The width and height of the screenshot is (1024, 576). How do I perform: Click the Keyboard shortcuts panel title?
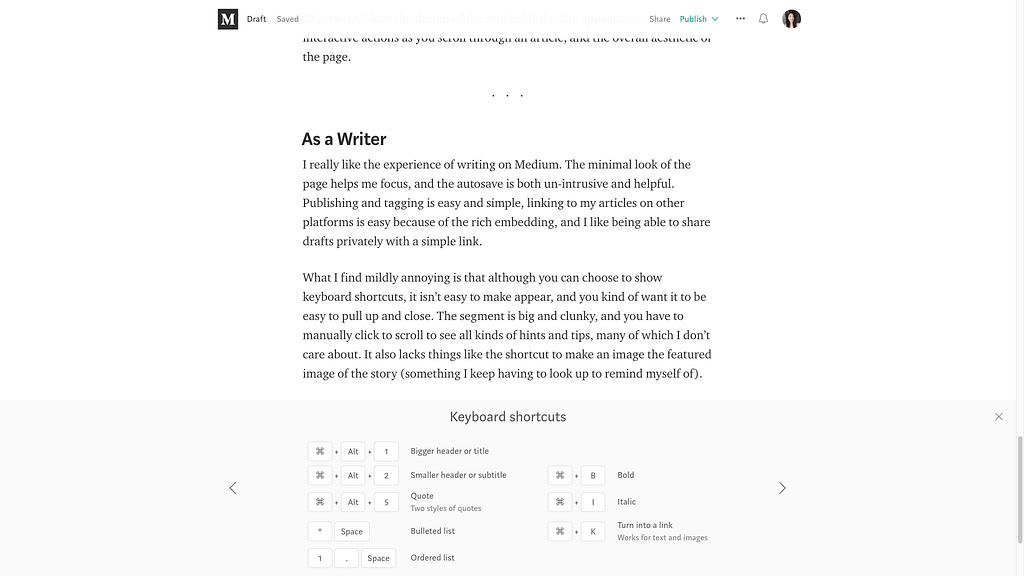coord(508,417)
